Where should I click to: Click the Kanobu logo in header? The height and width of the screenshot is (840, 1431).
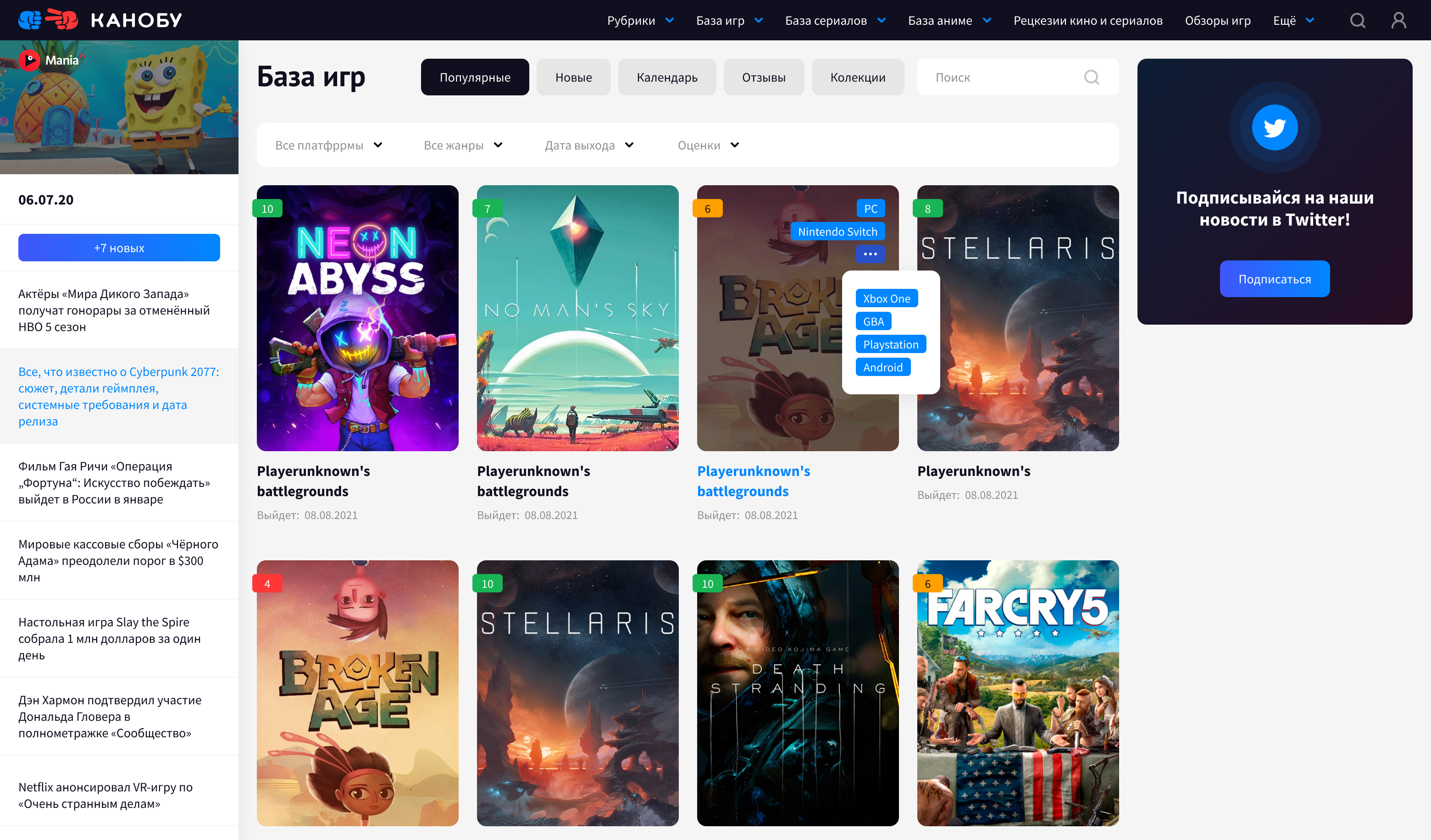tap(100, 20)
